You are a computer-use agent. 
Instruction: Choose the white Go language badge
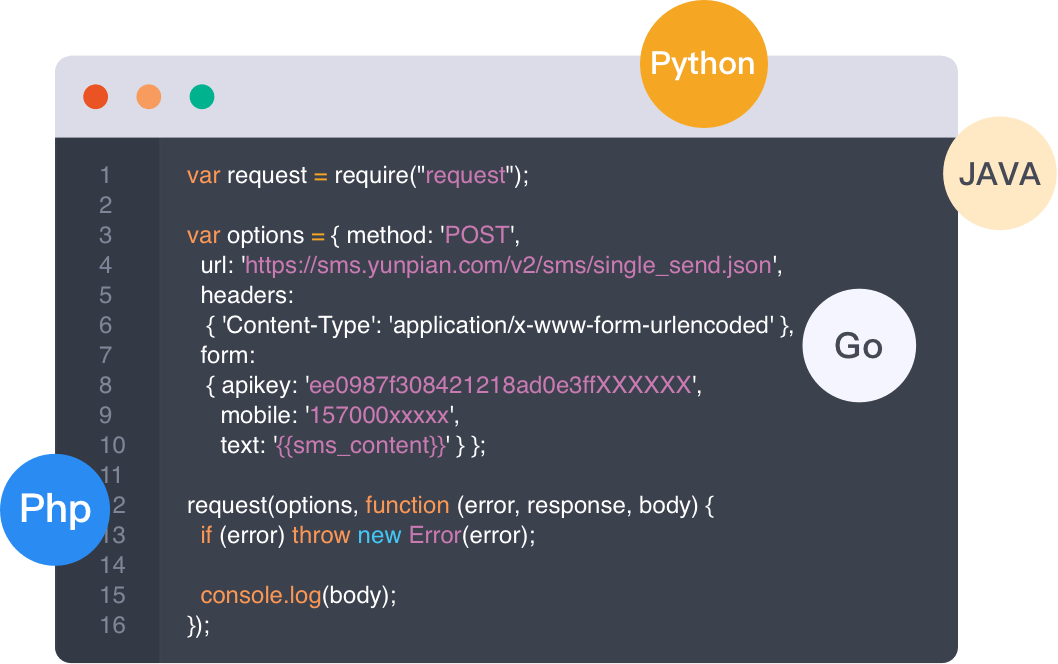pos(859,346)
